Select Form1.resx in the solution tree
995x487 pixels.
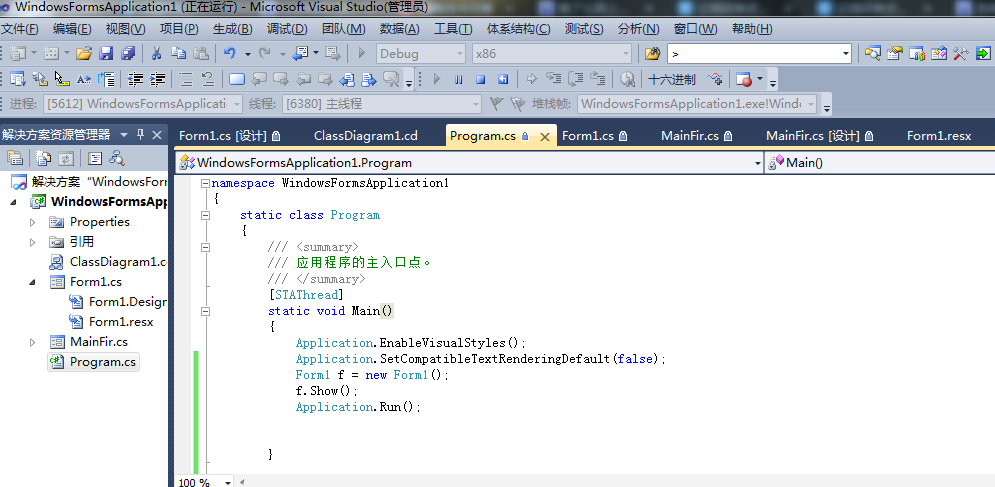110,322
